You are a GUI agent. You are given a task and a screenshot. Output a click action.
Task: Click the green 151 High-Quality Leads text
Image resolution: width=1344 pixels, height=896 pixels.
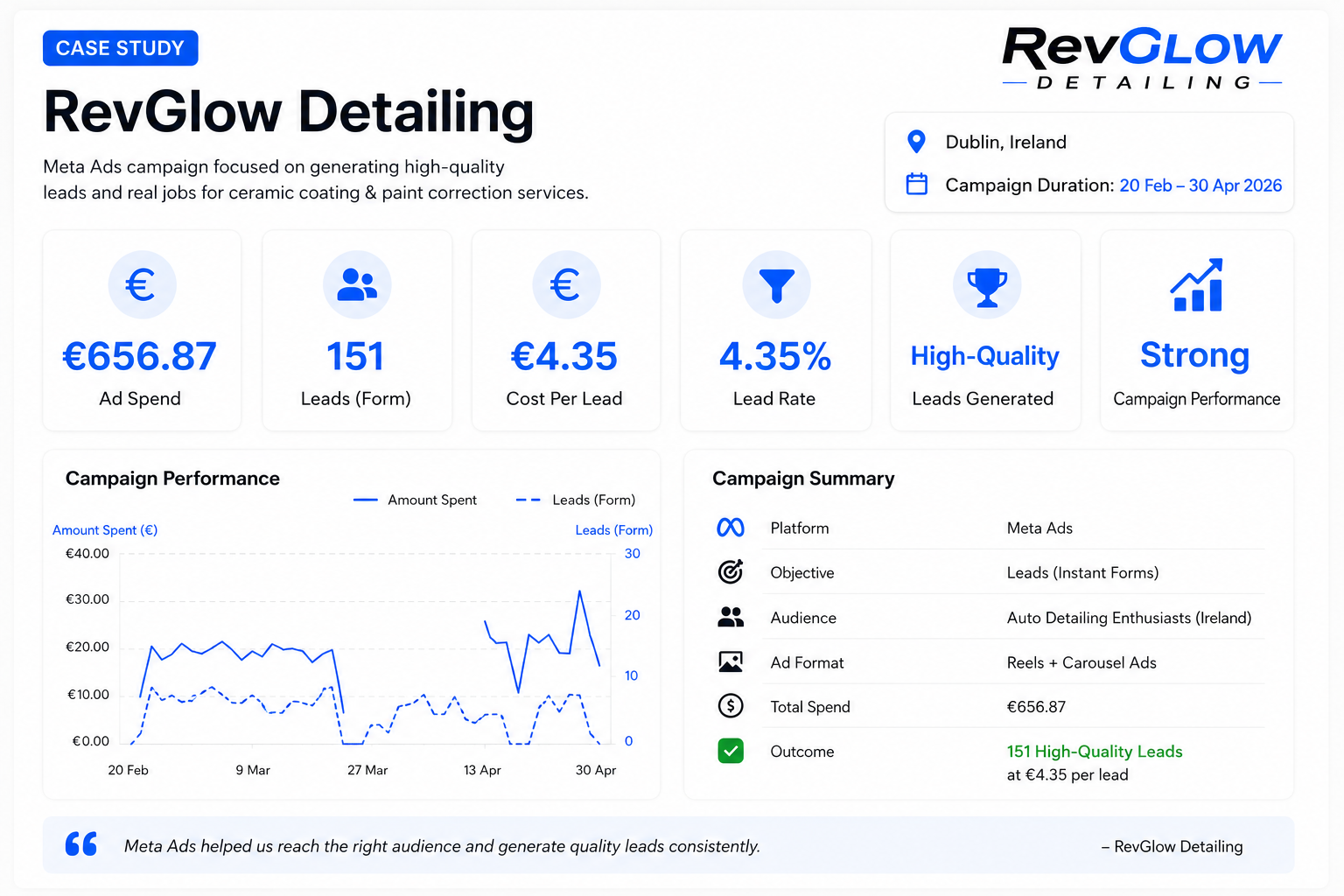tap(1095, 752)
